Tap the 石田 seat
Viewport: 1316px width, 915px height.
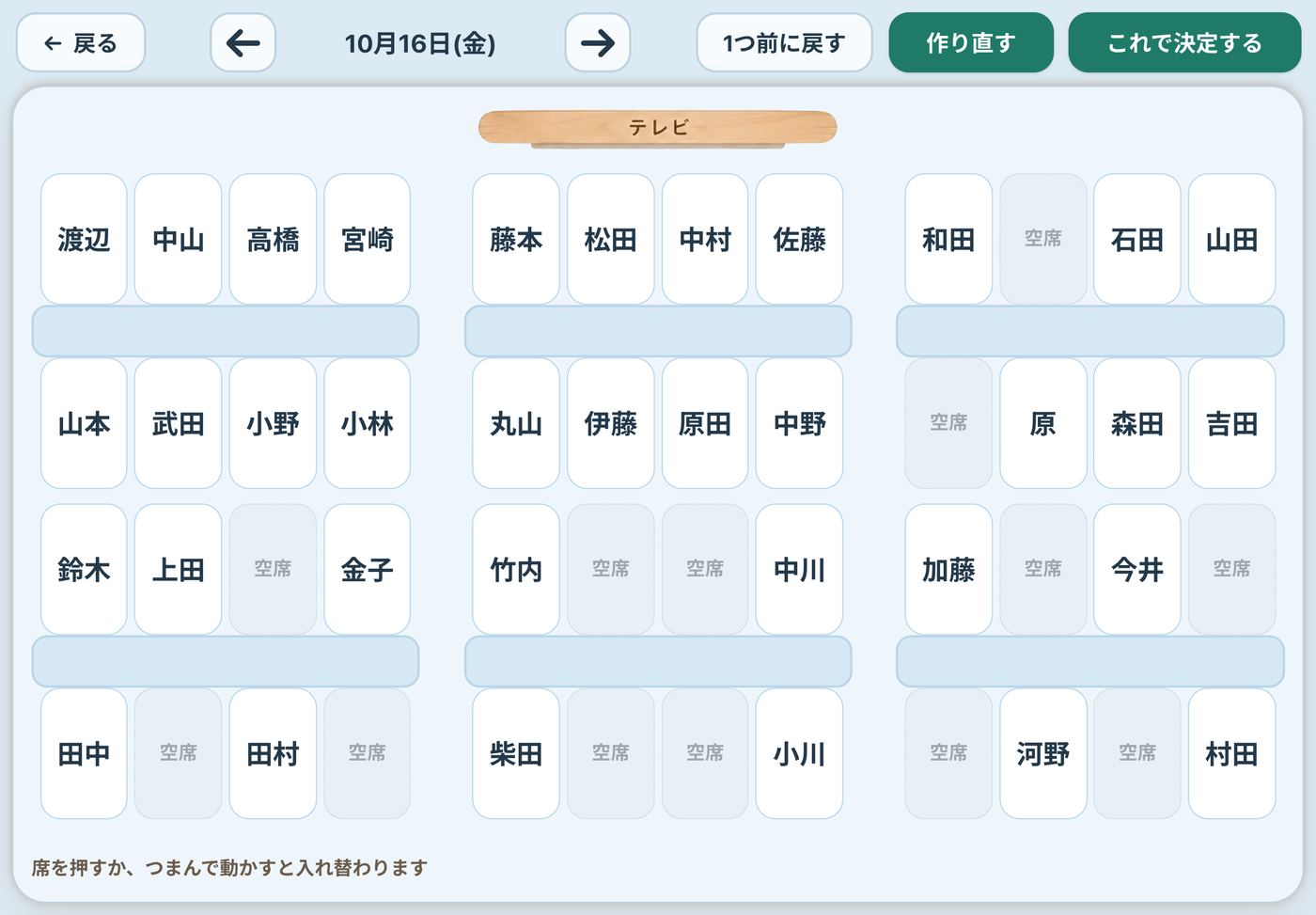(1137, 239)
